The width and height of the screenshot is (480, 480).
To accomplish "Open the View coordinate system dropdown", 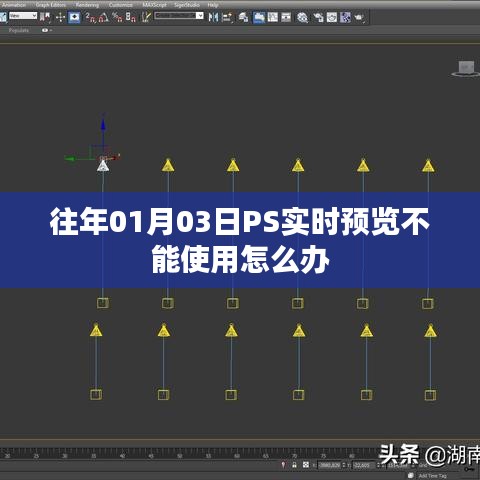I will [23, 16].
